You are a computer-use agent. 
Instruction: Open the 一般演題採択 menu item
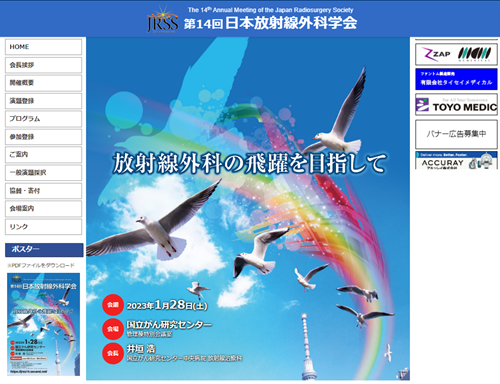(x=43, y=173)
